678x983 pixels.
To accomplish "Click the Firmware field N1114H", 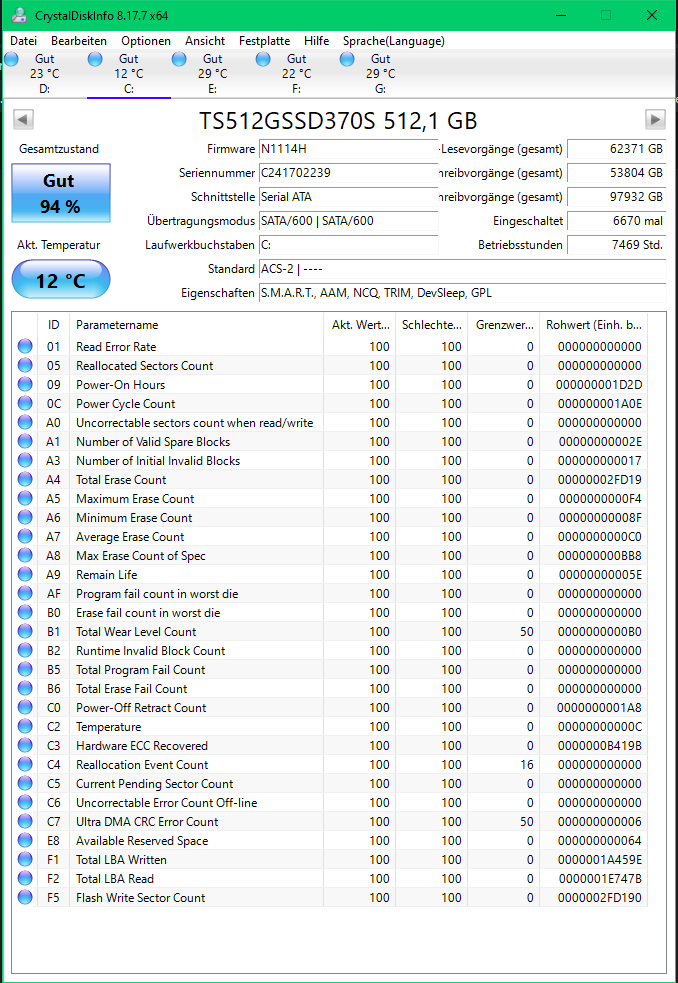I will tap(348, 149).
